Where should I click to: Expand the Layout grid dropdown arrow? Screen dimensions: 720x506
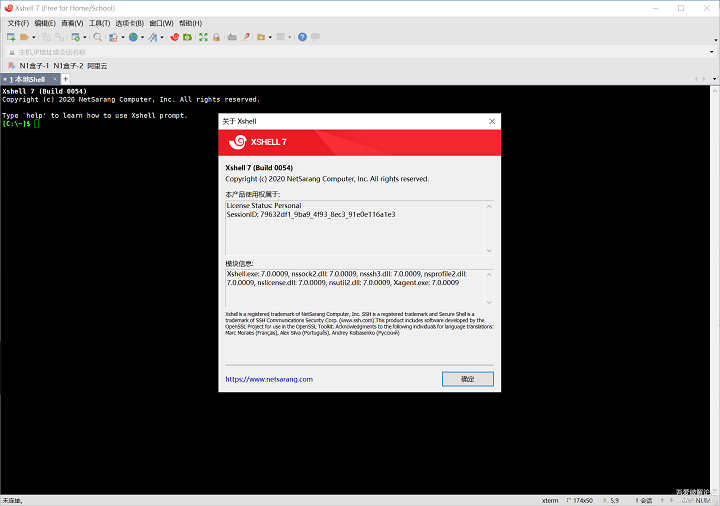(289, 37)
